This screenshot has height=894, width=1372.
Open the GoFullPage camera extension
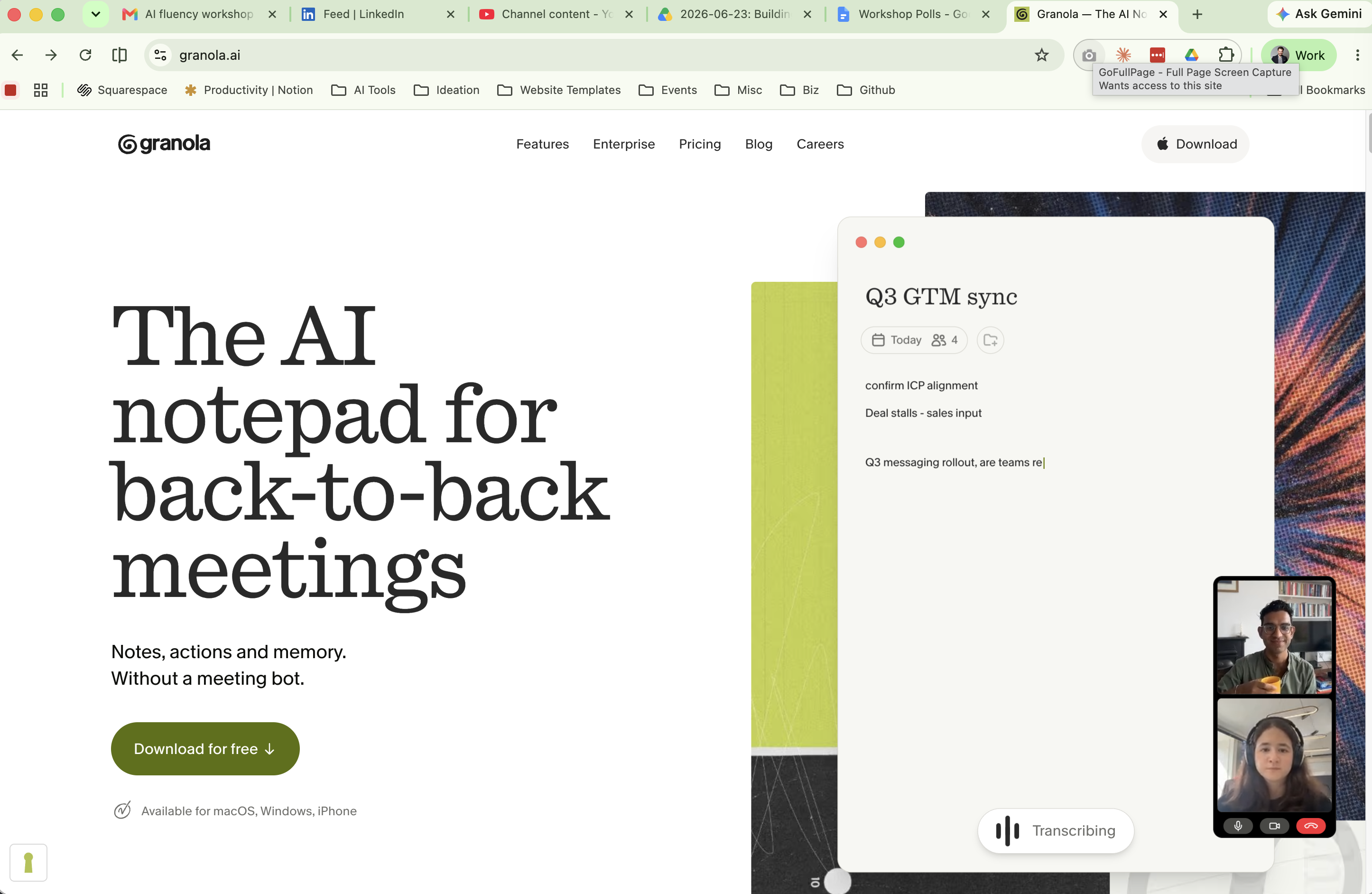click(x=1088, y=56)
